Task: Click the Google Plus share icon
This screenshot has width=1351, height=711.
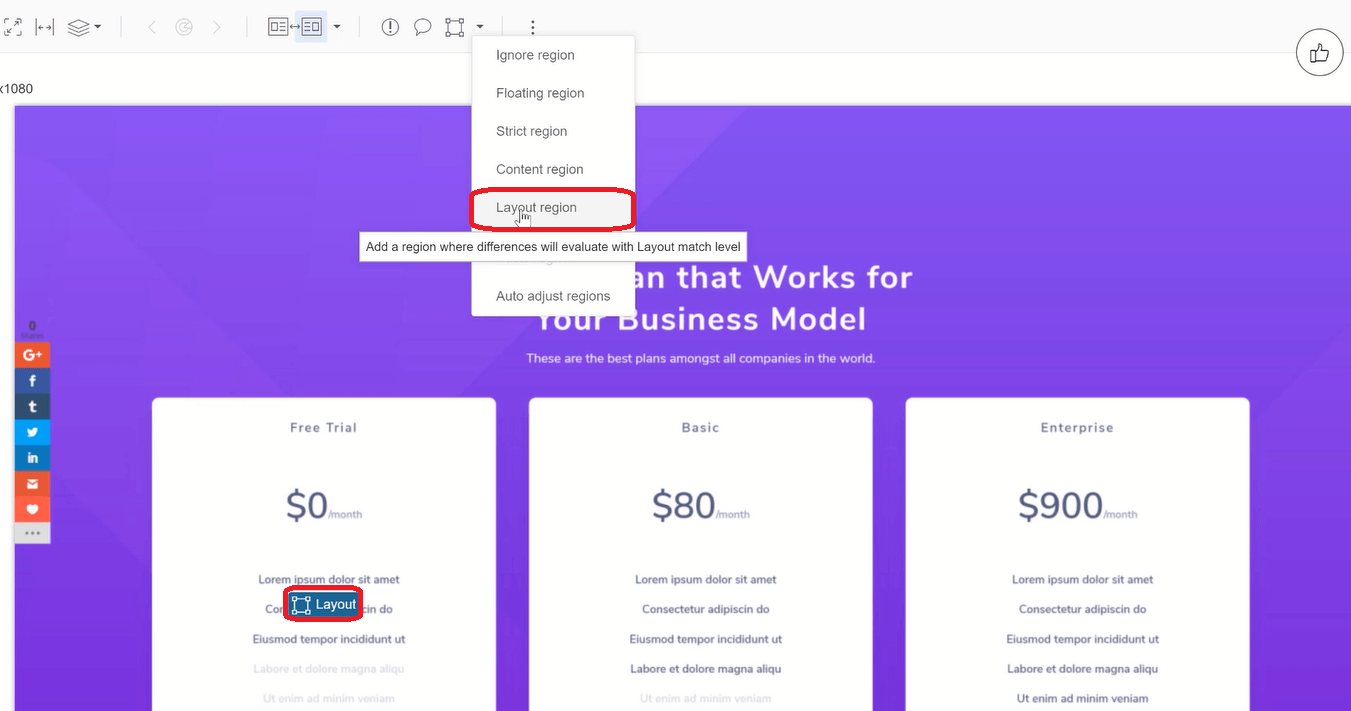Action: [x=32, y=355]
